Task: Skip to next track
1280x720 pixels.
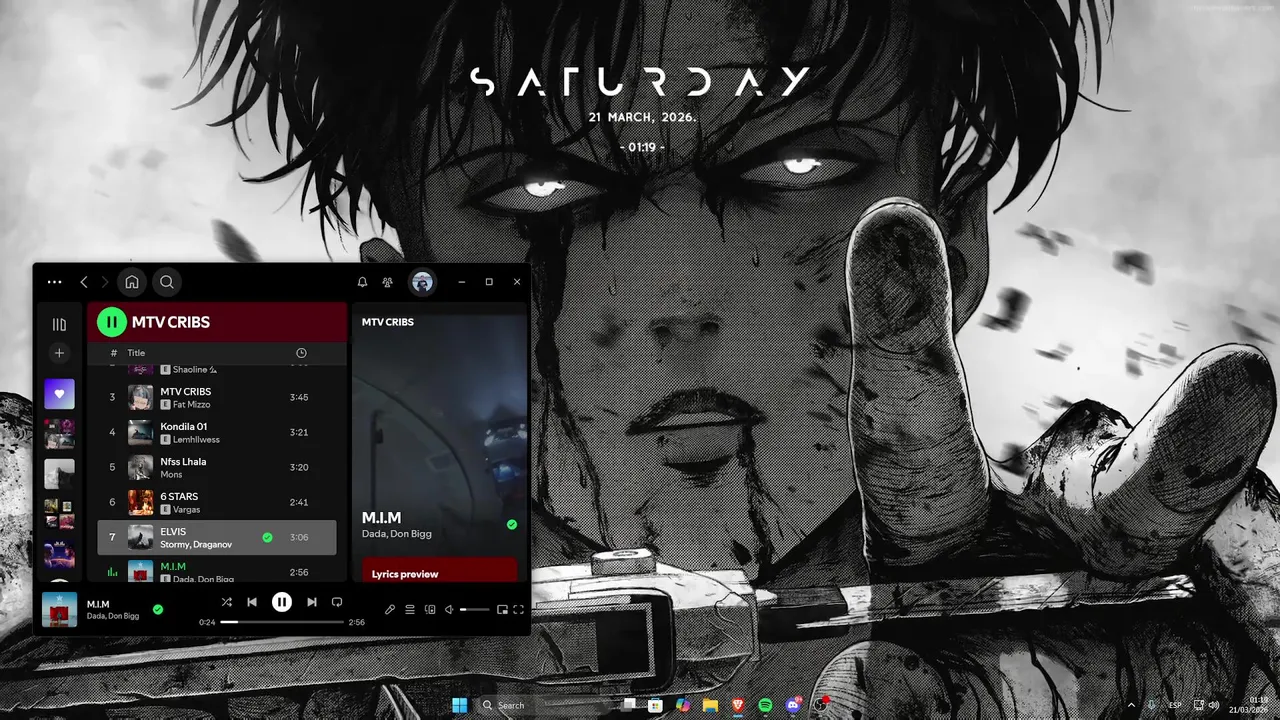Action: (x=312, y=602)
